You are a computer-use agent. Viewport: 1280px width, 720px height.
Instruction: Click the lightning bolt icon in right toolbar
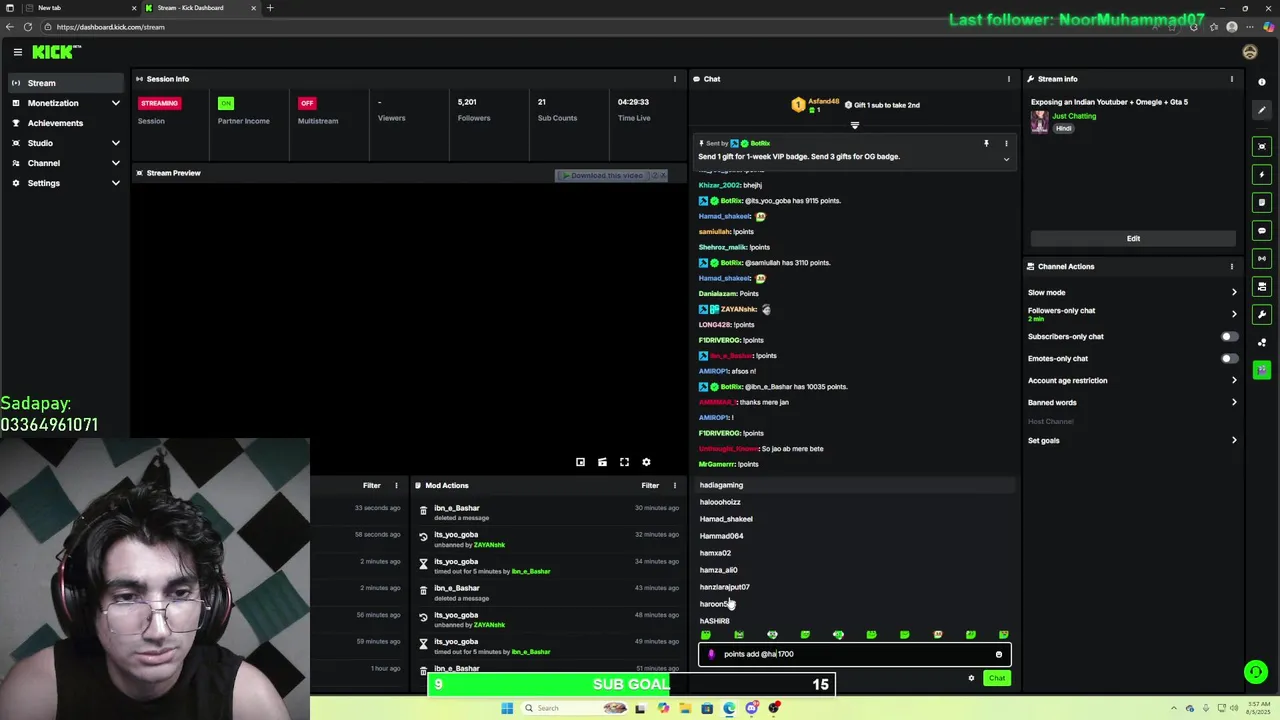pyautogui.click(x=1262, y=174)
